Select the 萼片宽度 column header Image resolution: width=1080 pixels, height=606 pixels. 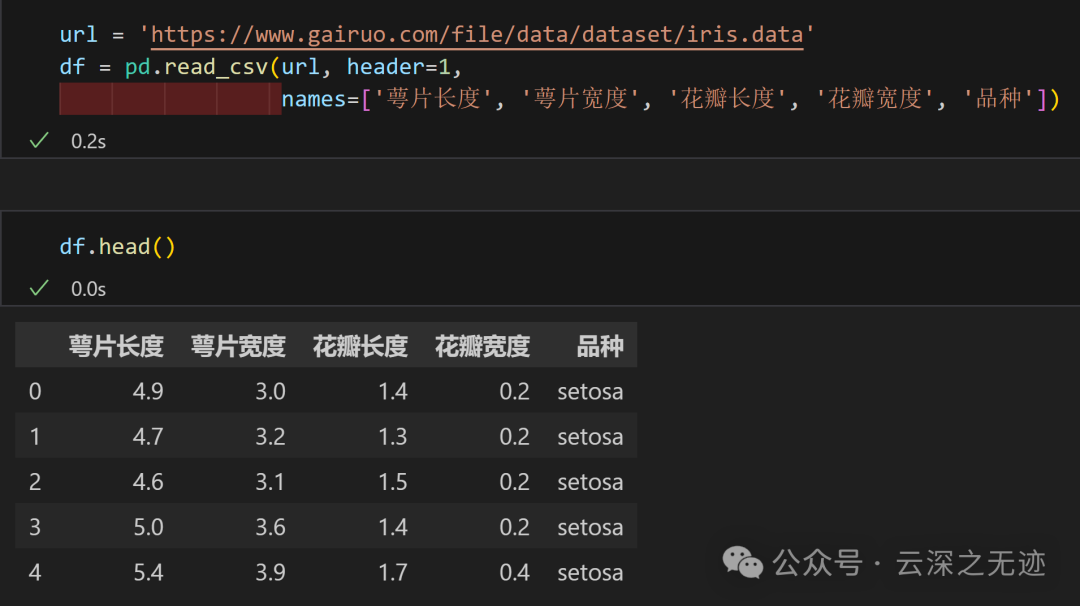(238, 347)
